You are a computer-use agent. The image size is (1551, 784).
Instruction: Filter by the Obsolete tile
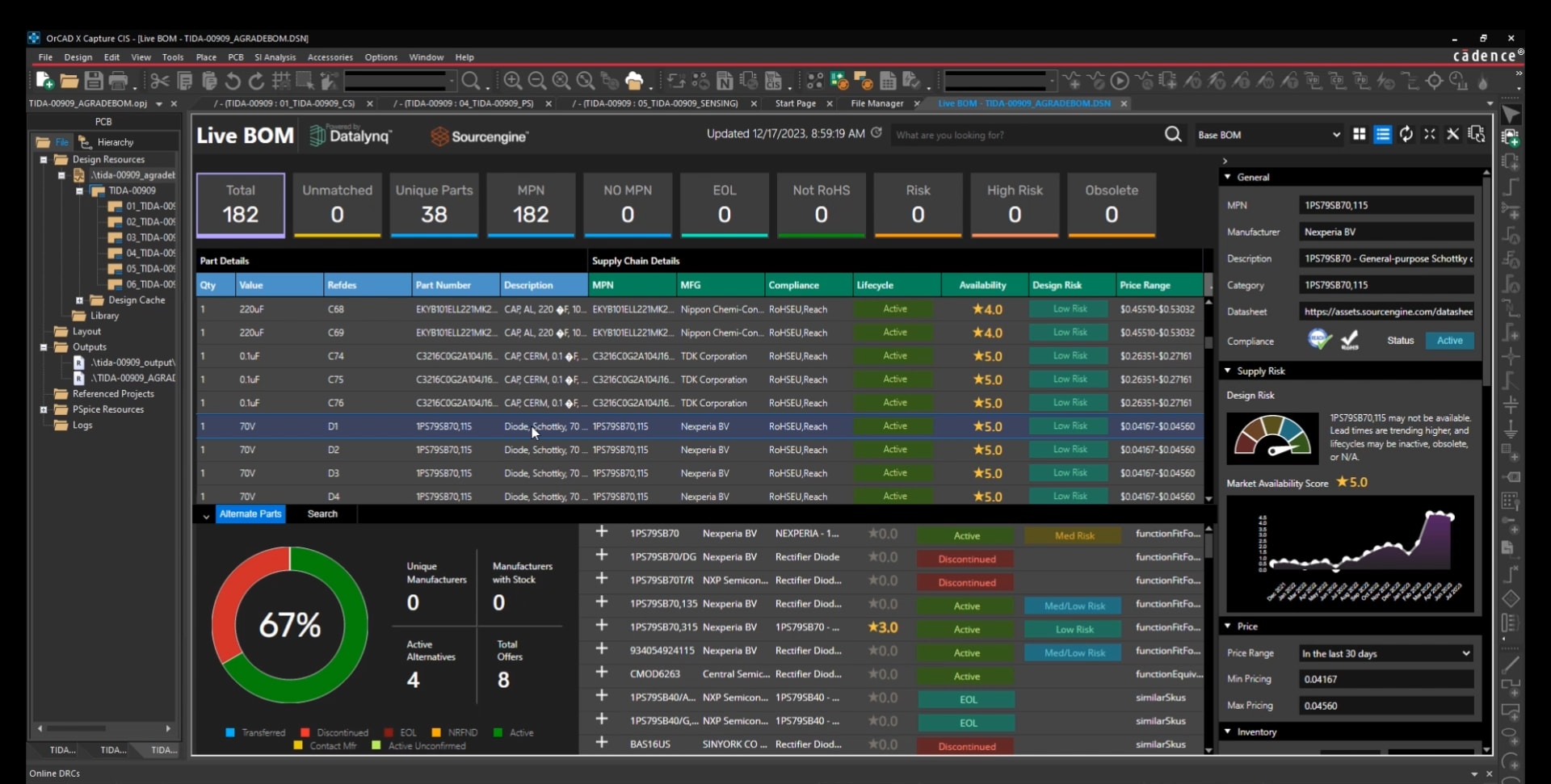(x=1112, y=203)
